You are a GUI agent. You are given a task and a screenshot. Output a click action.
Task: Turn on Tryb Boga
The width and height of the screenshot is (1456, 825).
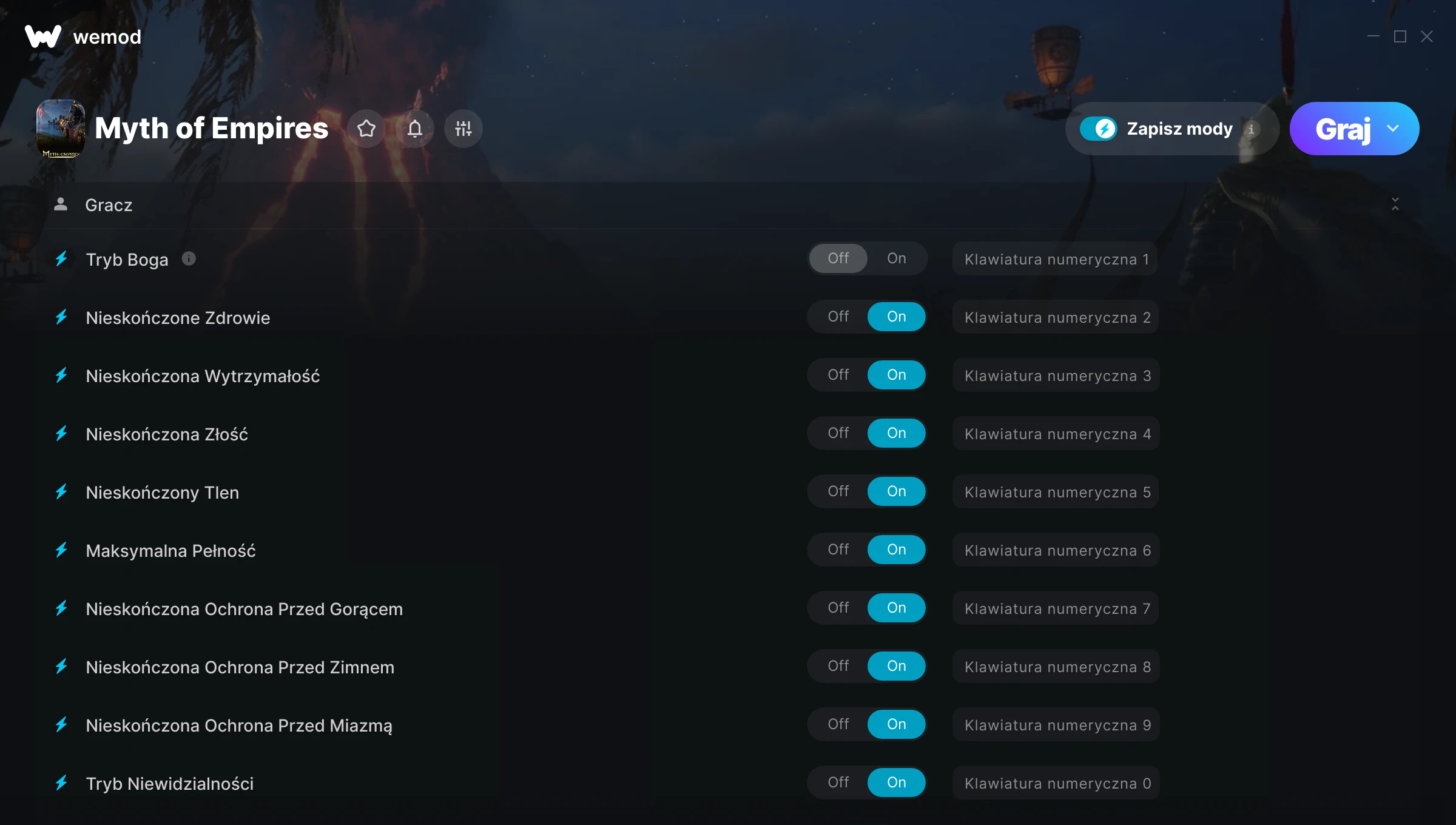coord(896,258)
